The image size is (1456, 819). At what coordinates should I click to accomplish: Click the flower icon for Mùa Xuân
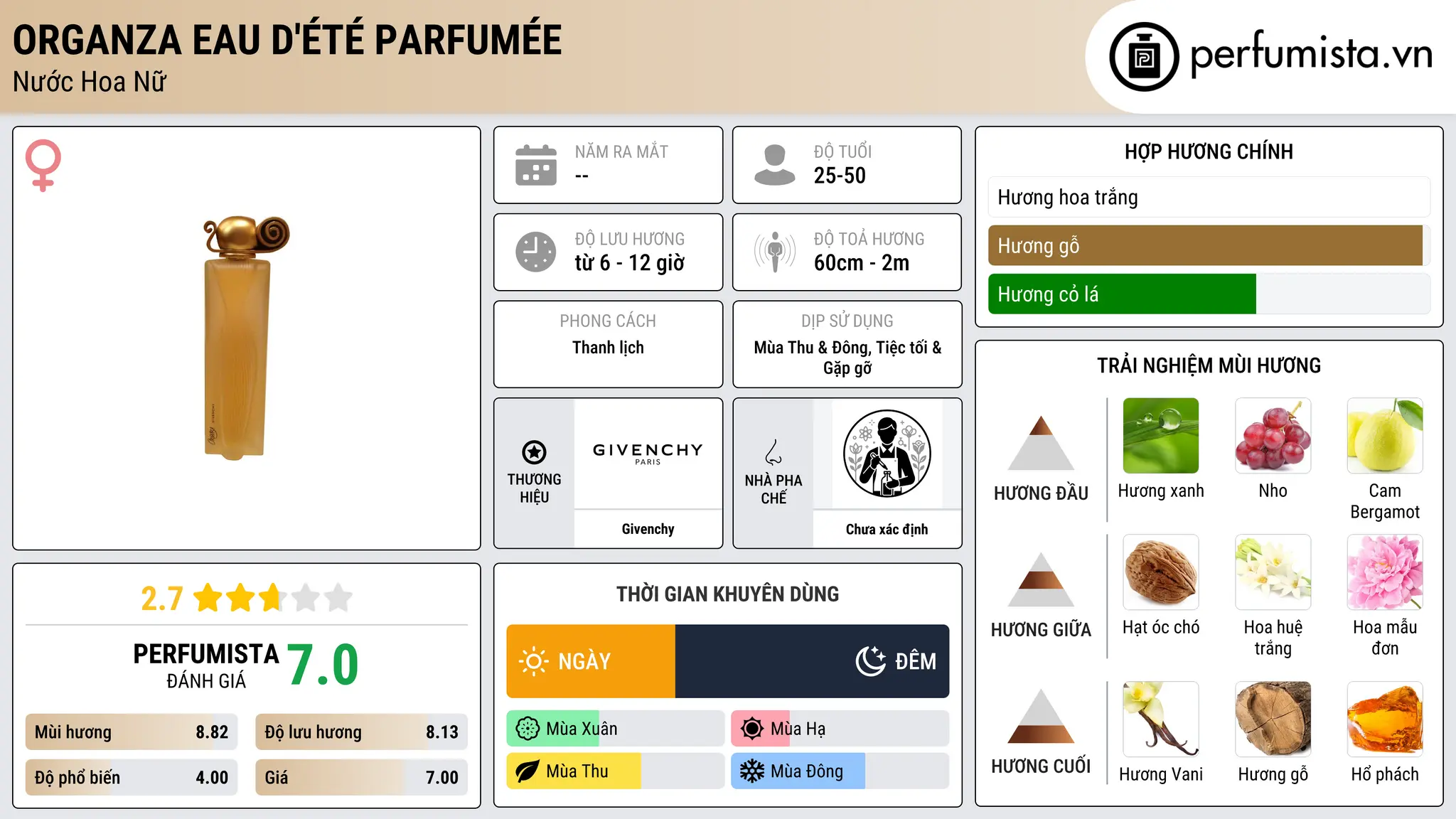[x=528, y=729]
